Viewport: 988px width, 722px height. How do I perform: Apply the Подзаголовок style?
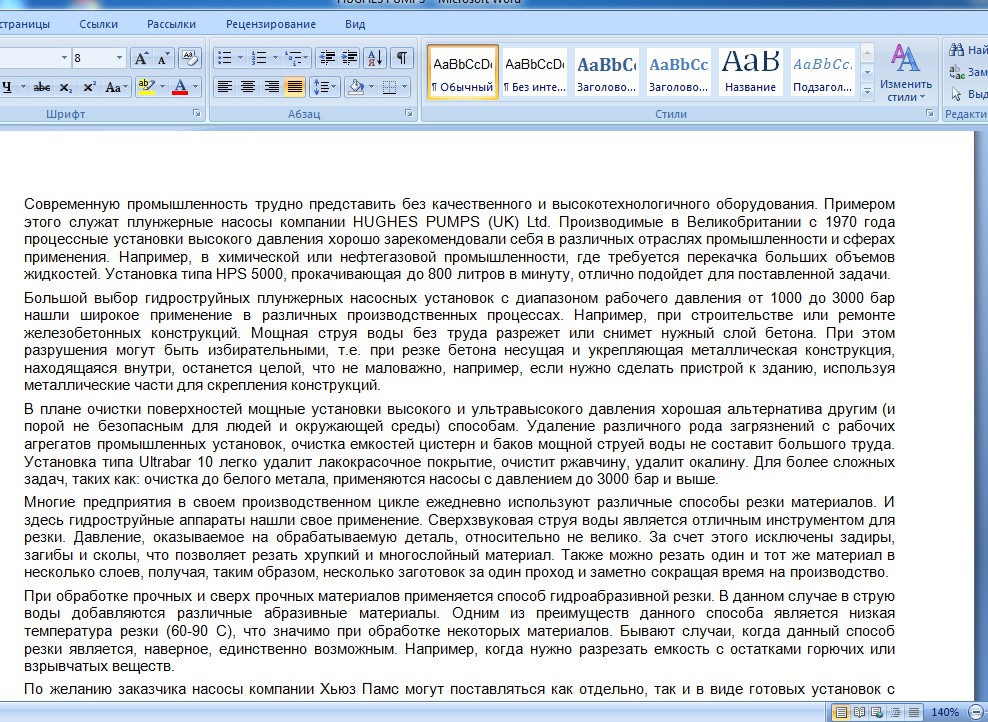coord(822,72)
